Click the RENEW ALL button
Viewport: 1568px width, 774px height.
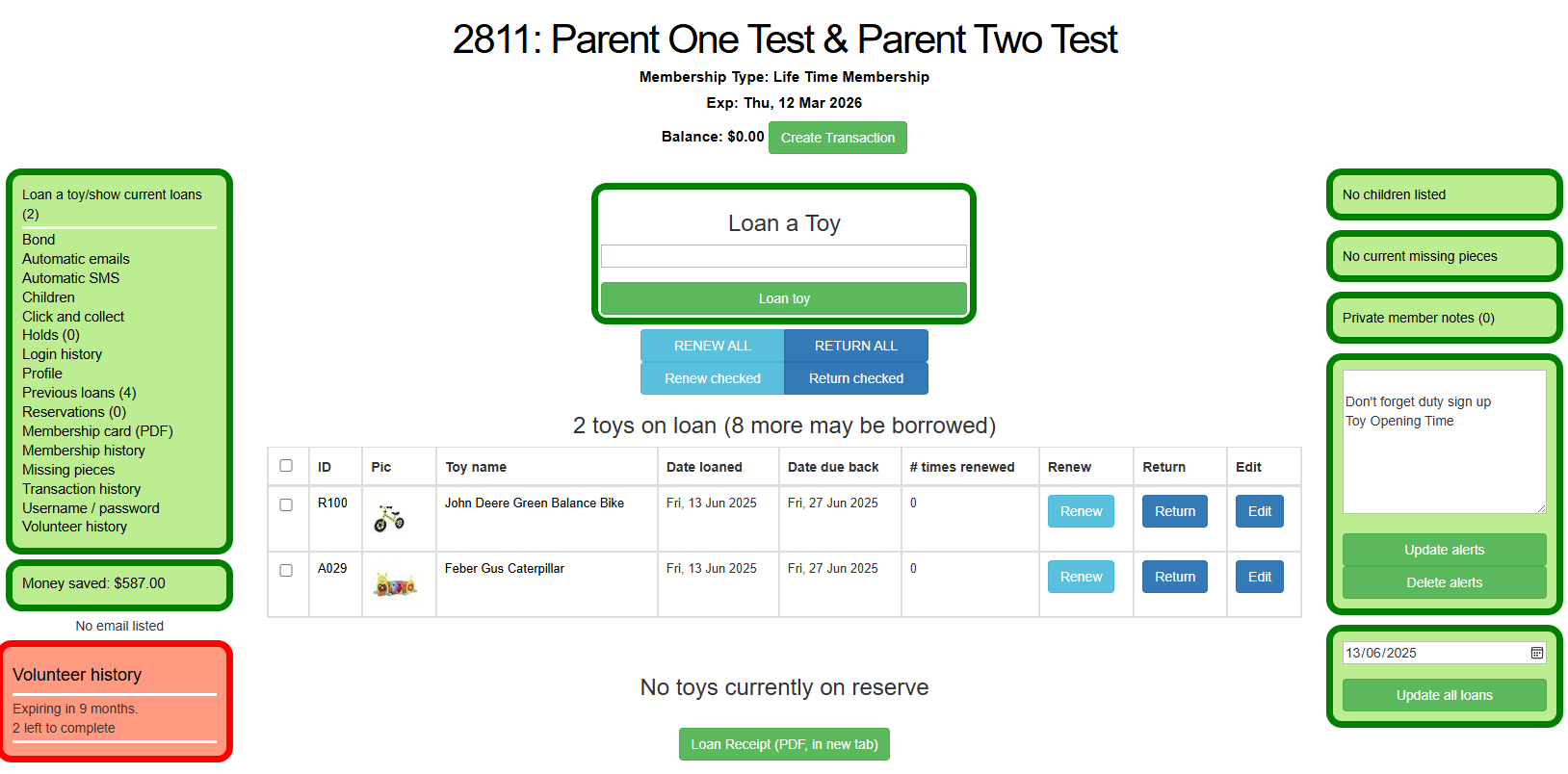point(713,346)
